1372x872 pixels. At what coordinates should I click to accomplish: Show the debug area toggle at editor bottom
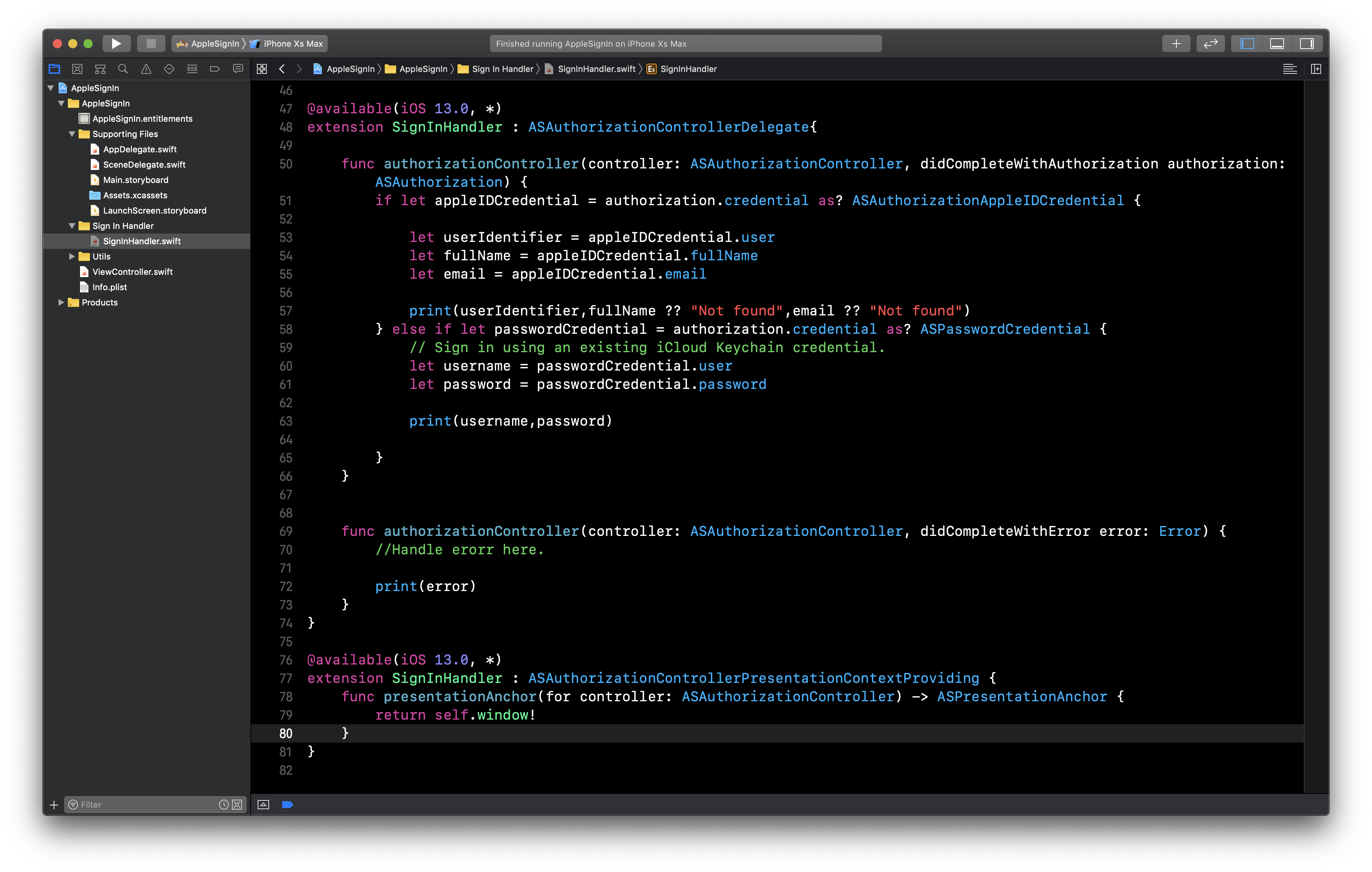pyautogui.click(x=263, y=804)
